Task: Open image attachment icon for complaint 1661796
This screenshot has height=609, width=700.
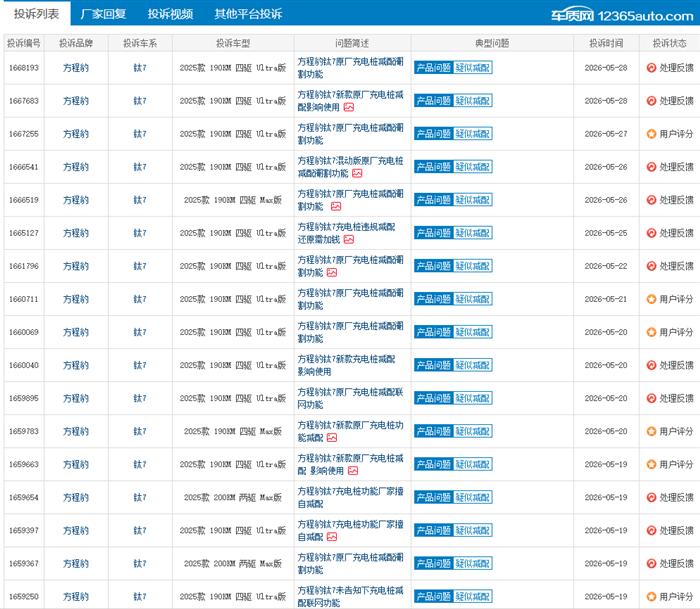Action: [x=332, y=272]
